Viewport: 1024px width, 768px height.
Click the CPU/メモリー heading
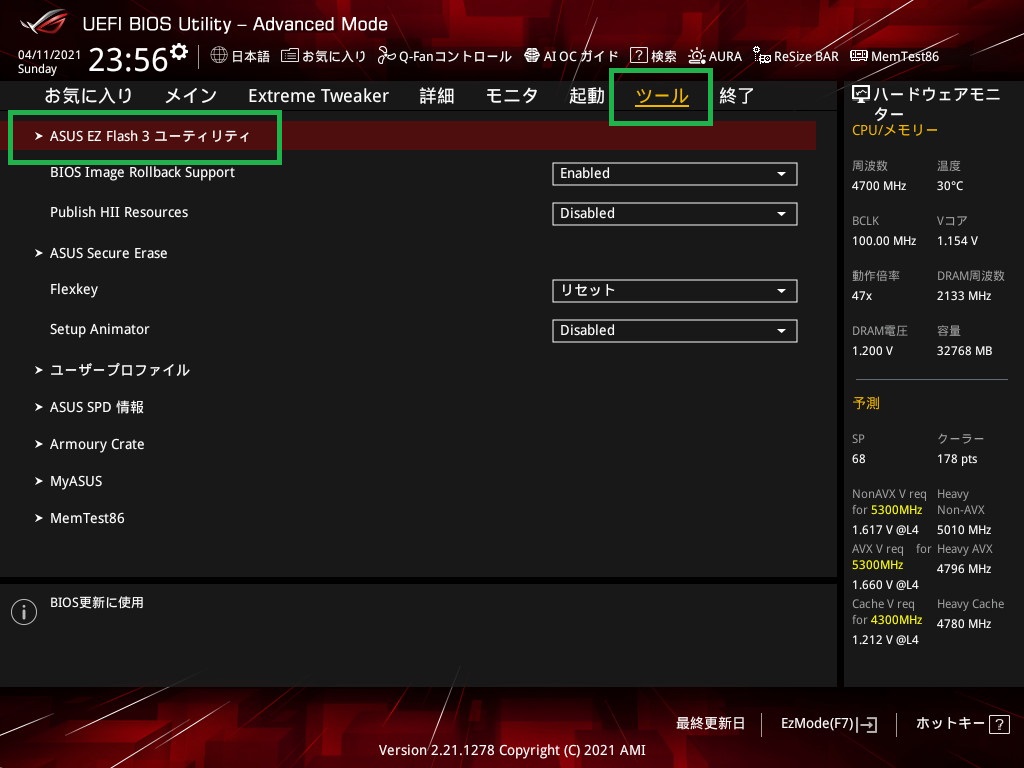(895, 130)
